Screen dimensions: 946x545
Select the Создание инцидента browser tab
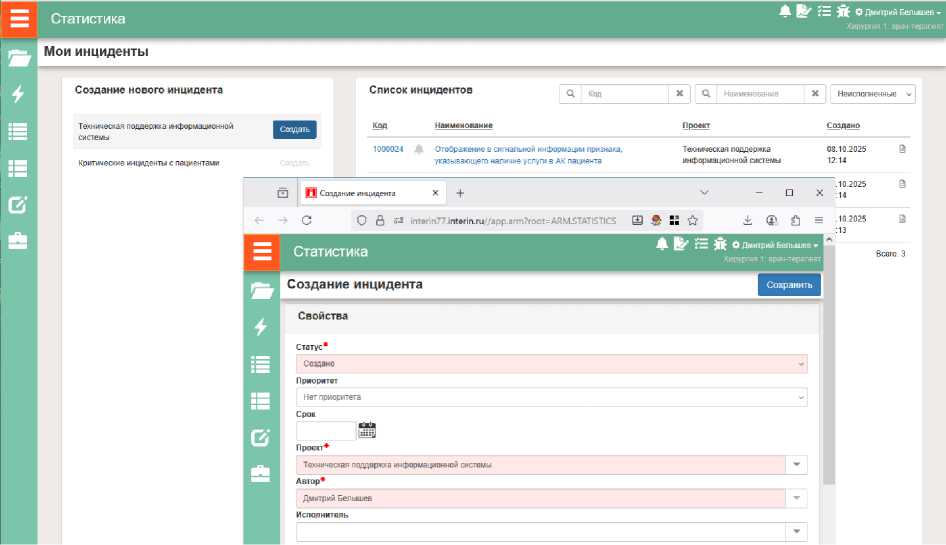point(372,193)
